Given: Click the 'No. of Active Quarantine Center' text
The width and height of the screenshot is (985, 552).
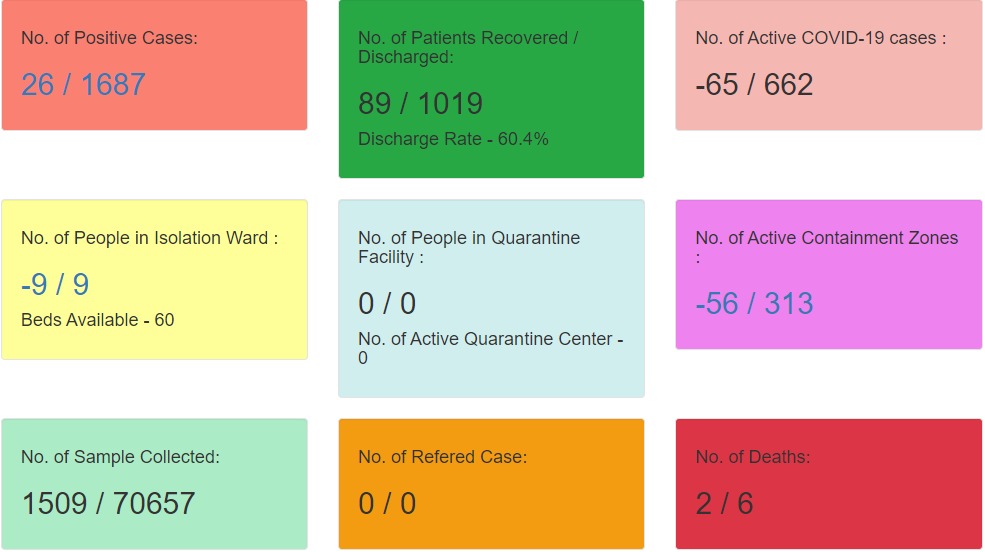Looking at the screenshot, I should point(485,340).
